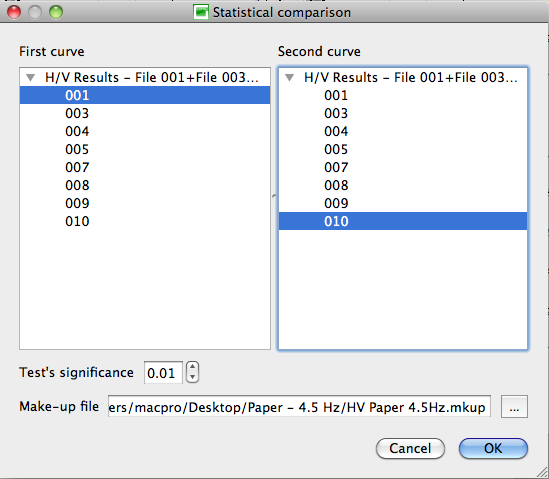This screenshot has height=479, width=549.
Task: Browse for make-up file with ellipsis button
Action: 514,407
